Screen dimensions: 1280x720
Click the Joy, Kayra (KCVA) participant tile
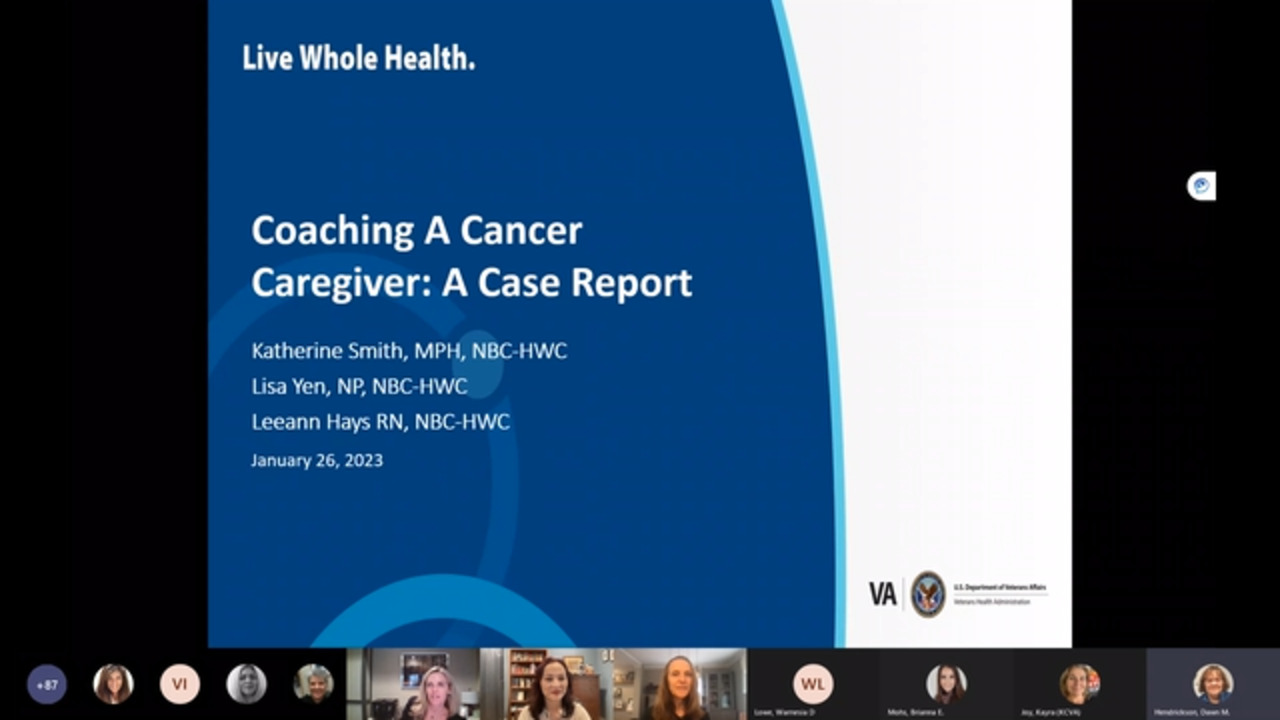coord(1079,684)
